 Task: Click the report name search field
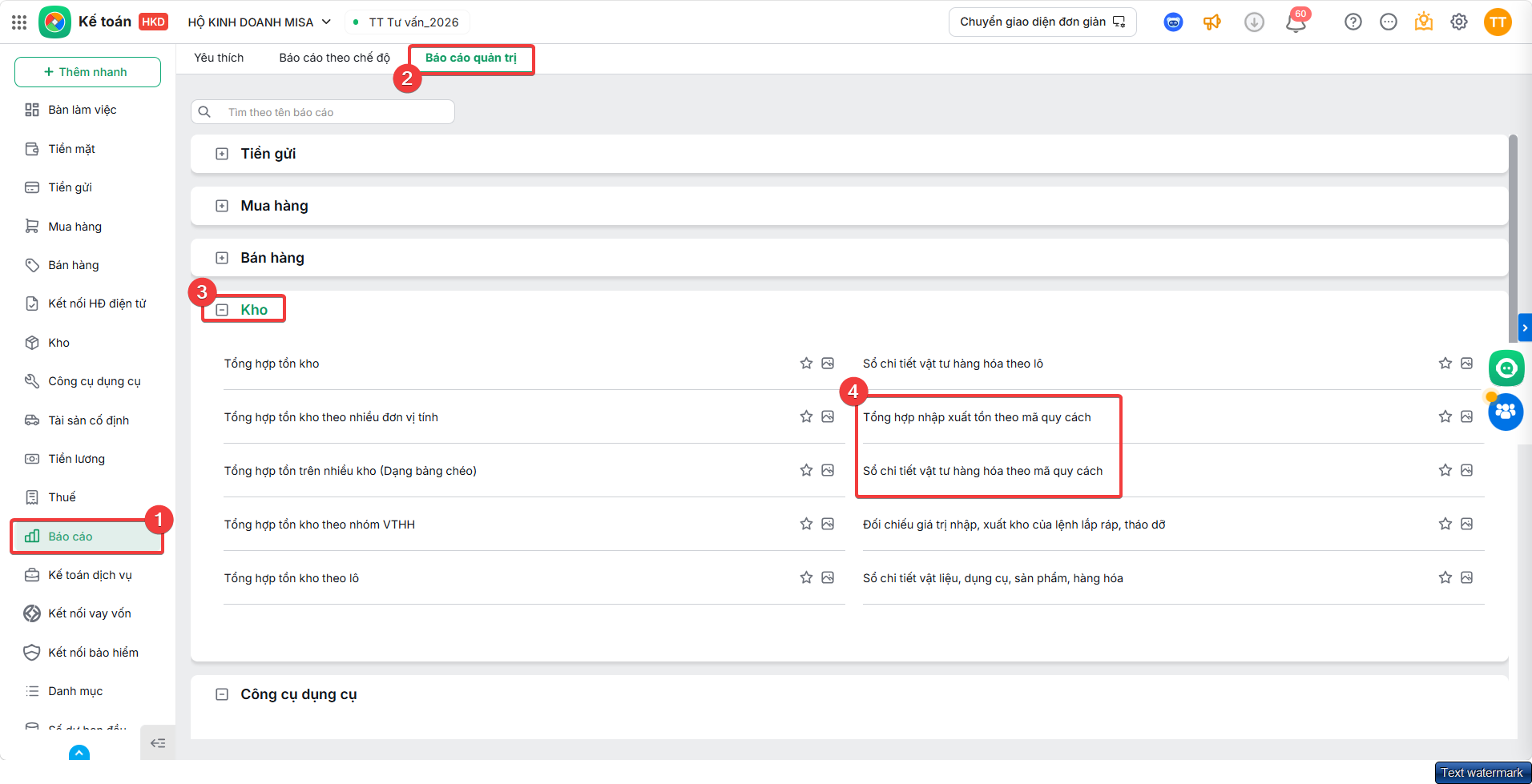tap(323, 112)
